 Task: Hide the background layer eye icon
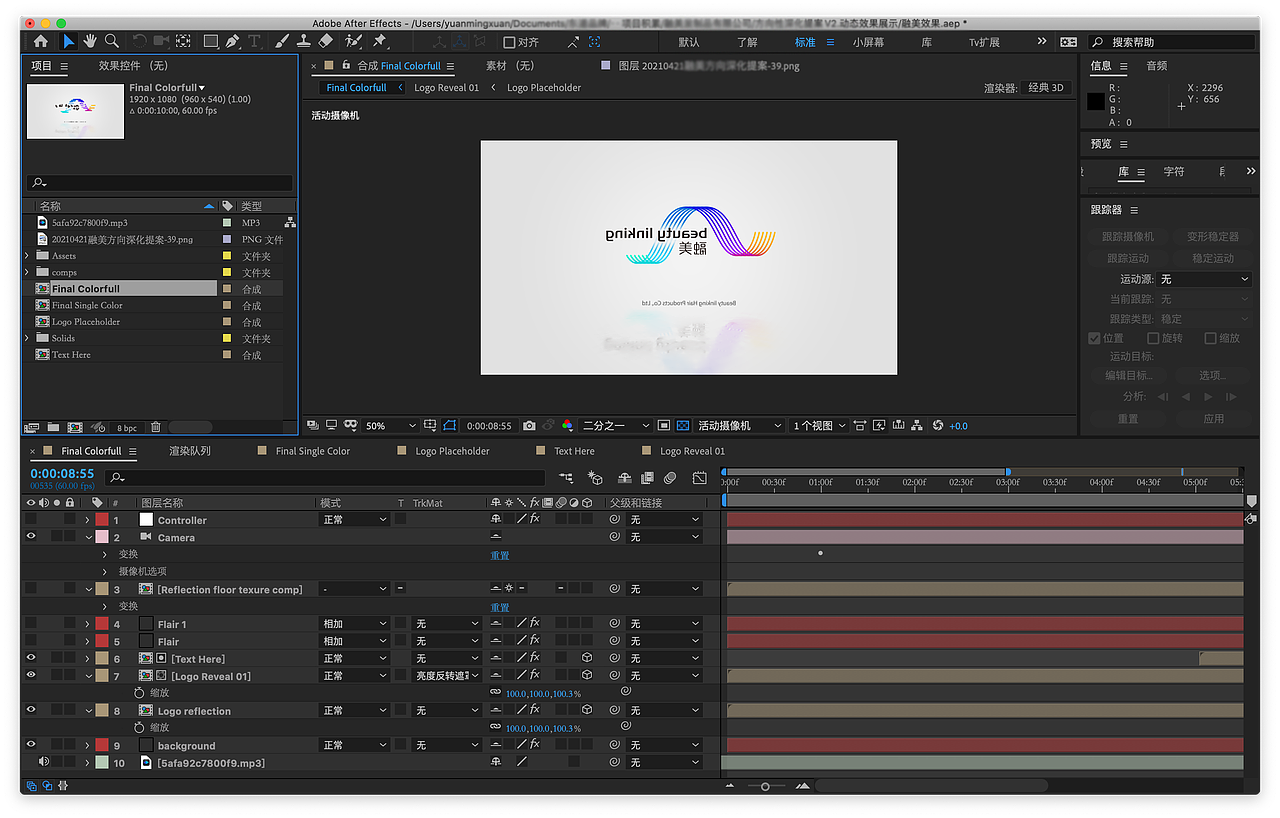[31, 745]
